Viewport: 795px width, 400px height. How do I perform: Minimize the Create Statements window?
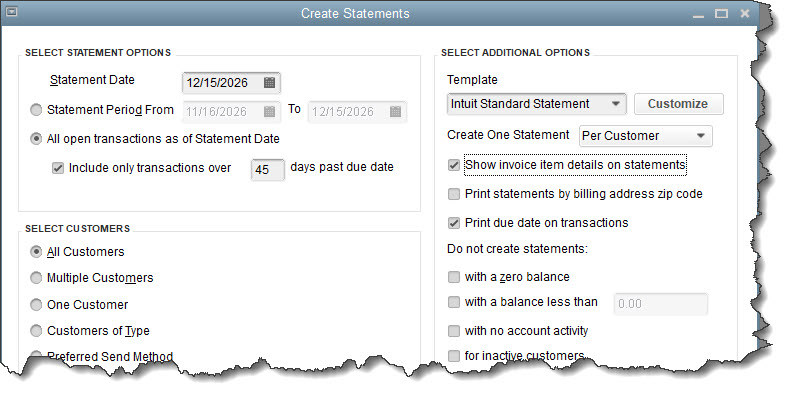click(x=697, y=14)
